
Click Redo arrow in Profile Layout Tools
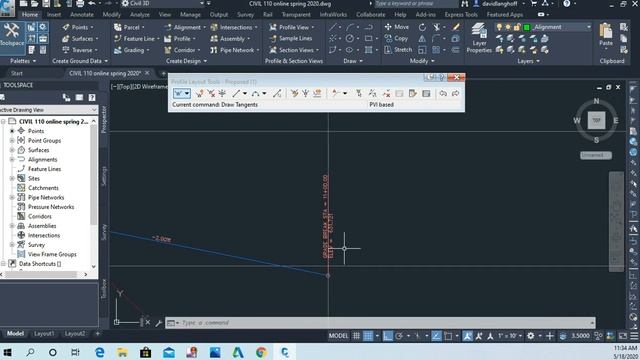(455, 93)
